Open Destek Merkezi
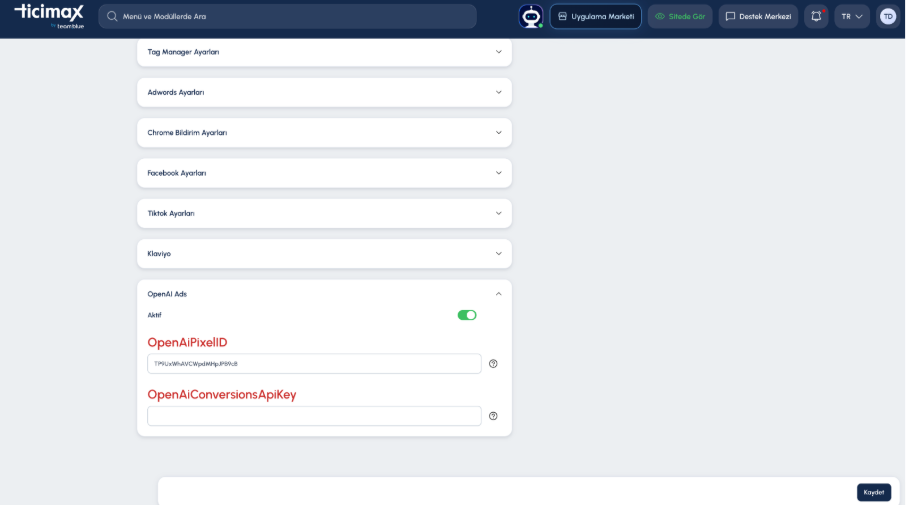Image resolution: width=906 pixels, height=505 pixels. coord(758,16)
